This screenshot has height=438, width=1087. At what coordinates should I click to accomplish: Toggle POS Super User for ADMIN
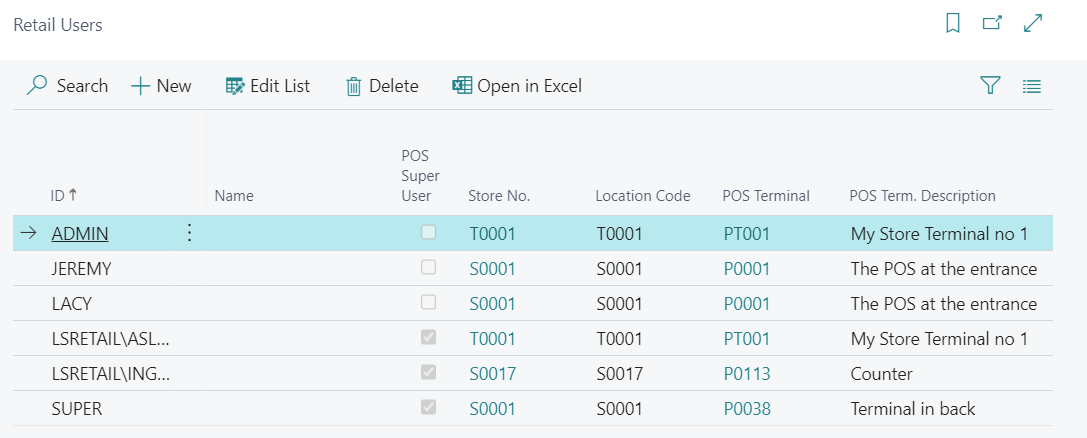428,233
